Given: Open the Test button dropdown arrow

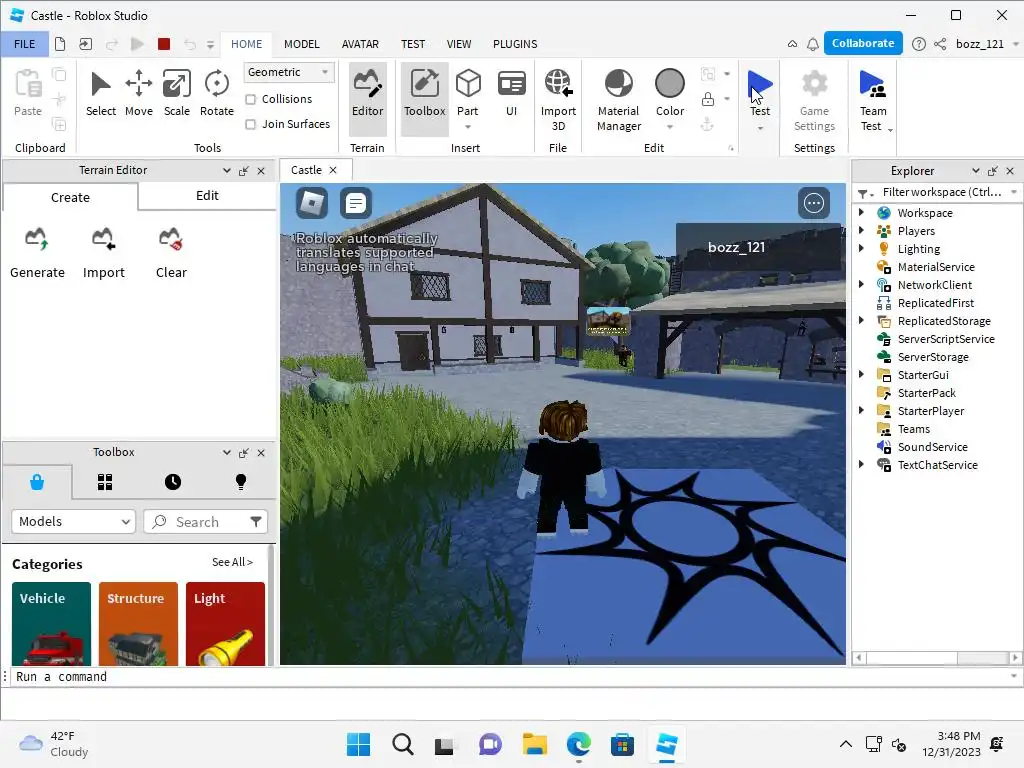Looking at the screenshot, I should (x=760, y=128).
